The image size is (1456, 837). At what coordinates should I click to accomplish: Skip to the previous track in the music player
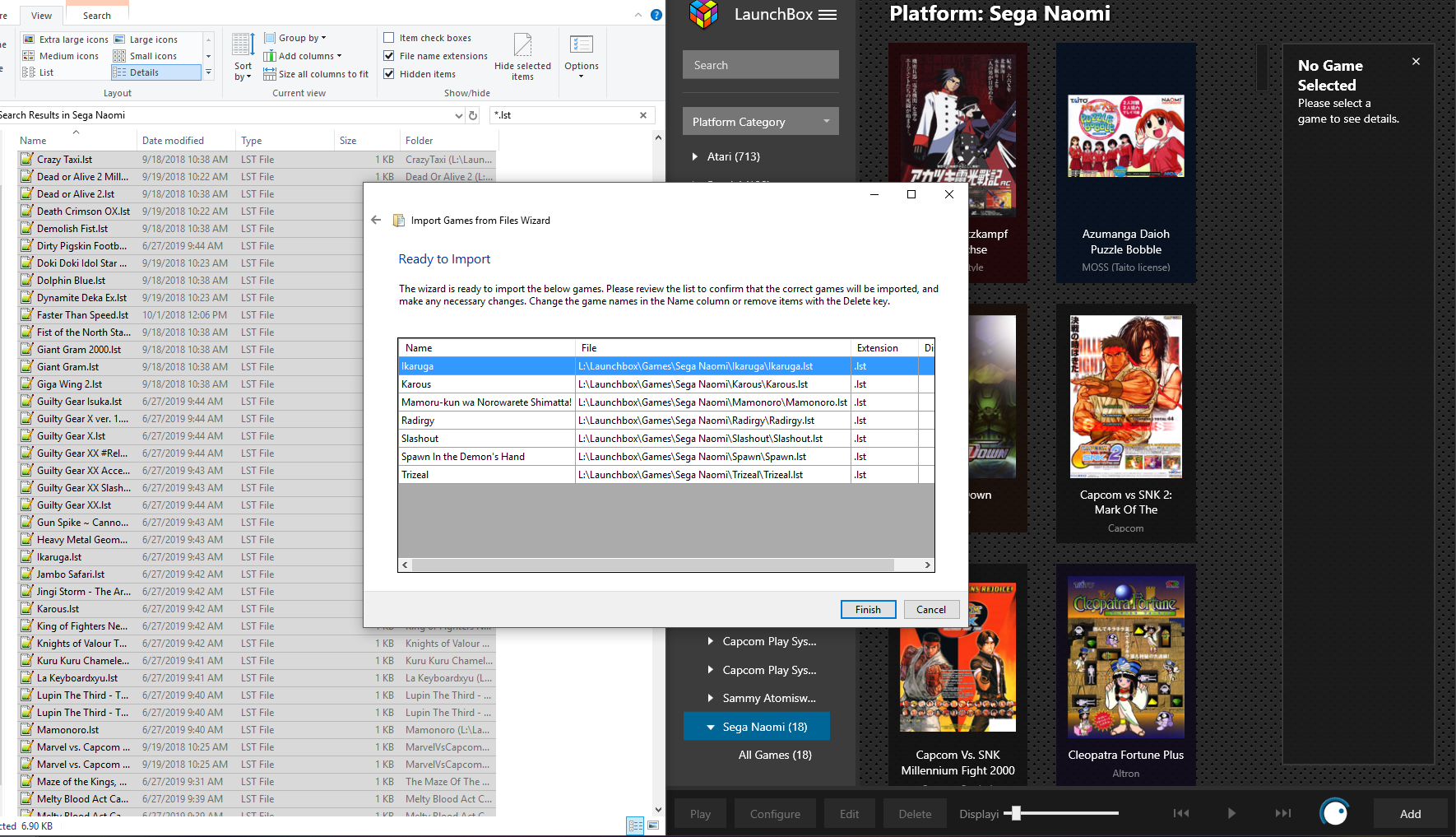click(x=1180, y=813)
